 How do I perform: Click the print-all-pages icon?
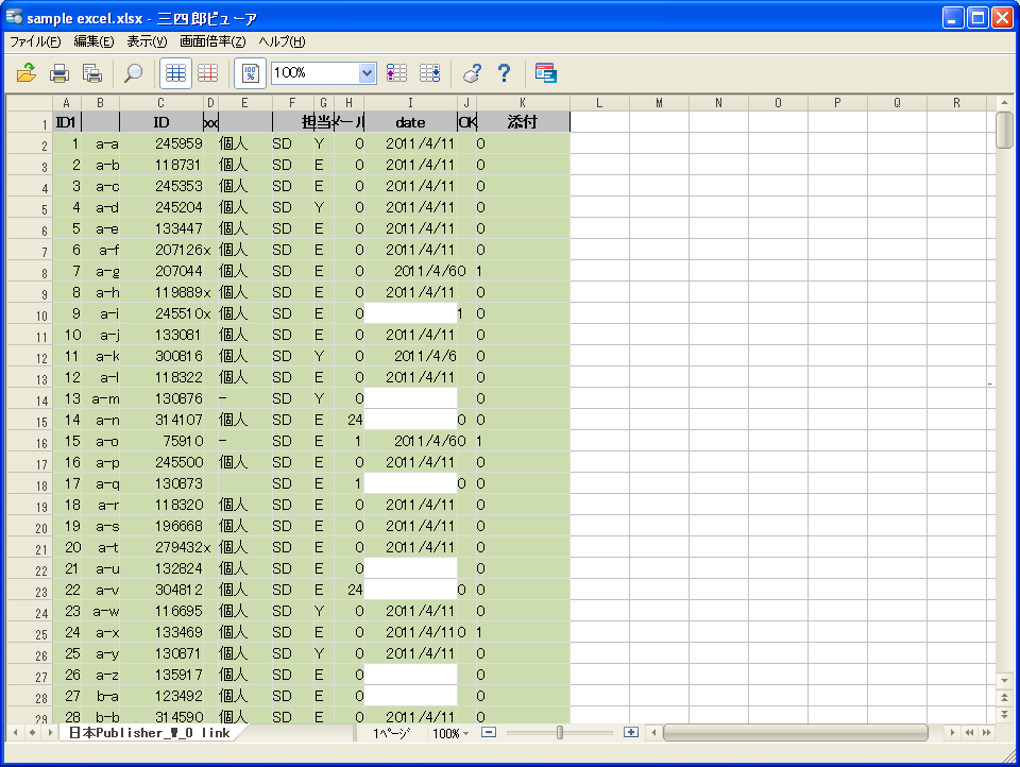(92, 73)
